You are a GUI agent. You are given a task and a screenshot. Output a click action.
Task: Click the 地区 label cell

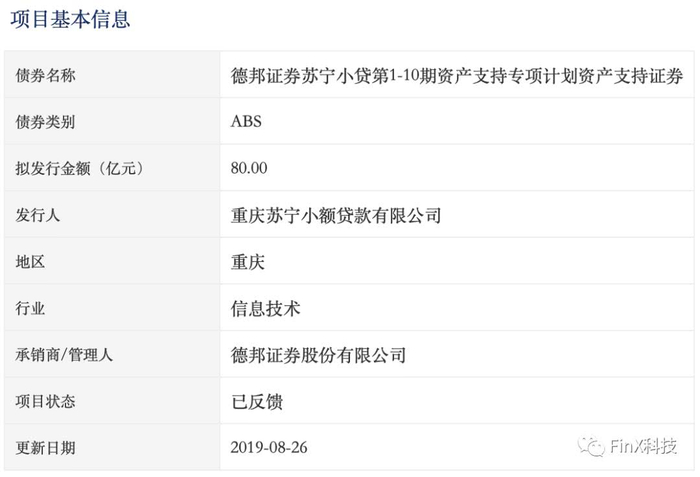point(112,261)
